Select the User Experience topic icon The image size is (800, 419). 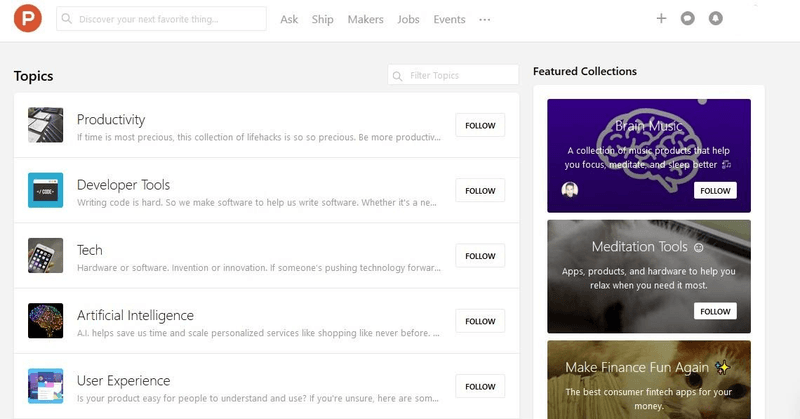coord(46,386)
